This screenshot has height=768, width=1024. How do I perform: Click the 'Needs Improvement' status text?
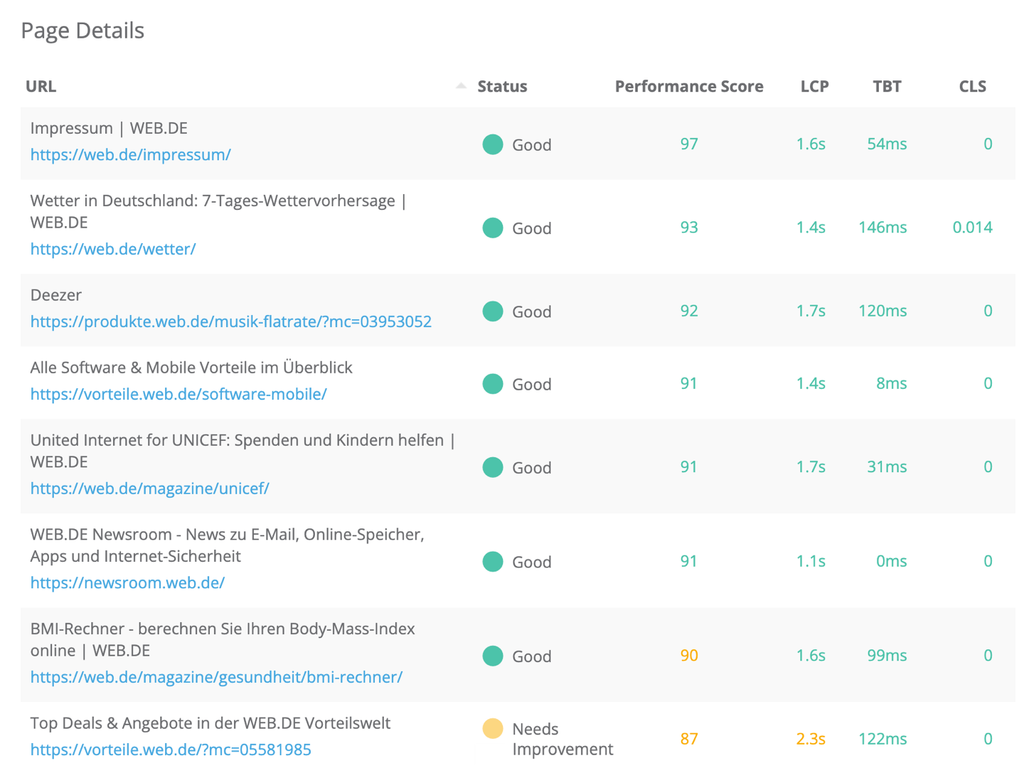(x=562, y=739)
